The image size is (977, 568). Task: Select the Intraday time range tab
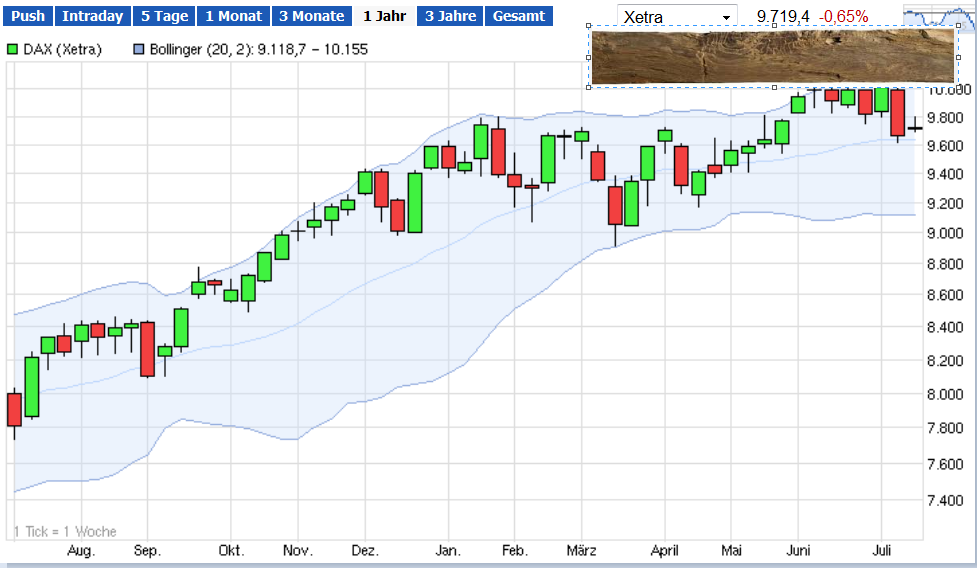click(93, 16)
